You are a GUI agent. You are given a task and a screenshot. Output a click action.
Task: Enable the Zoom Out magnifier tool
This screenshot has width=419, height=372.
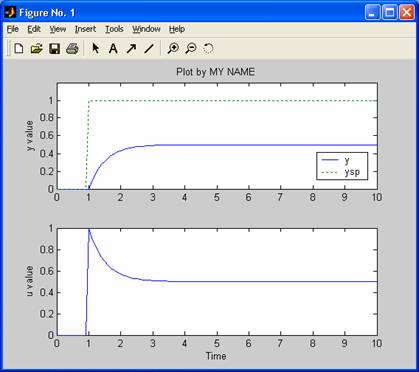pyautogui.click(x=191, y=49)
